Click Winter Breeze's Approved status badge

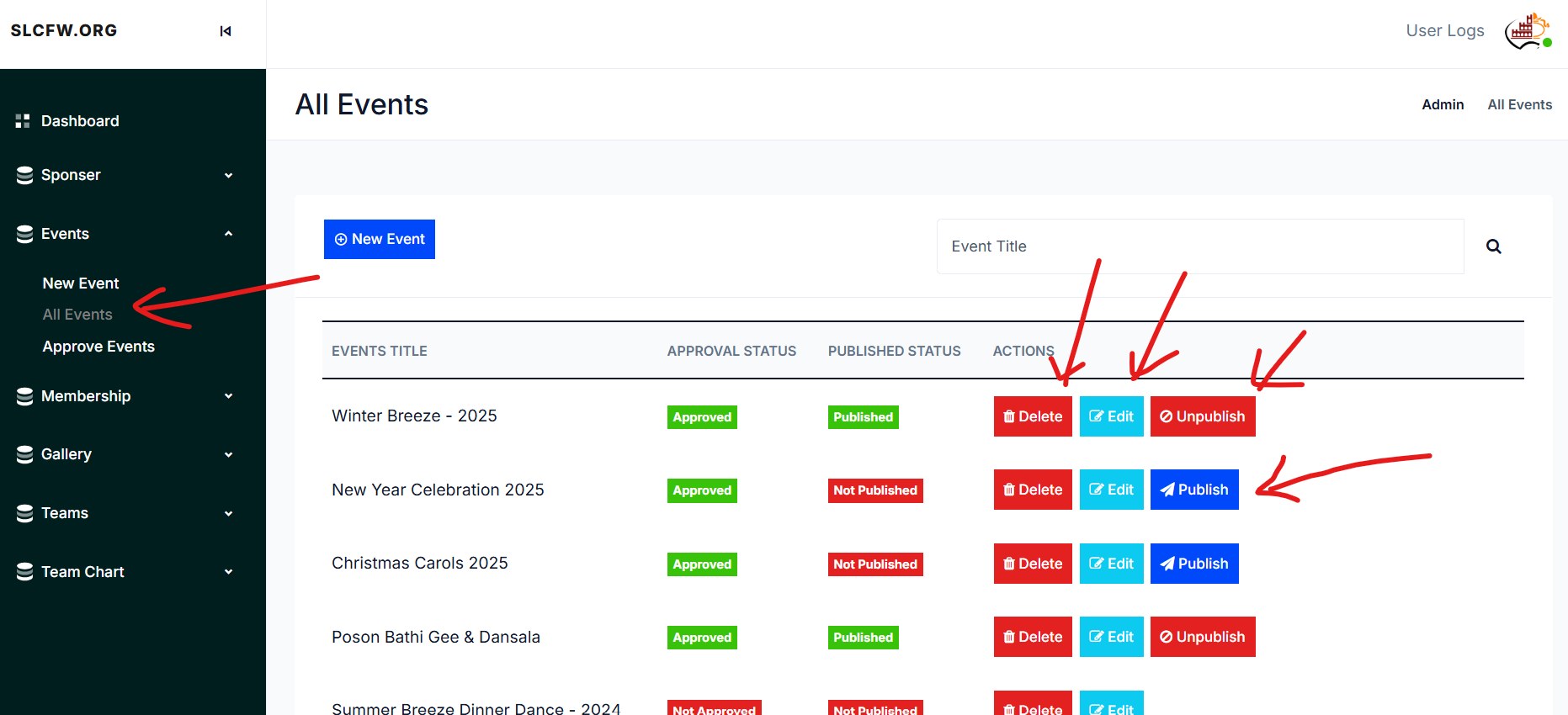point(702,417)
